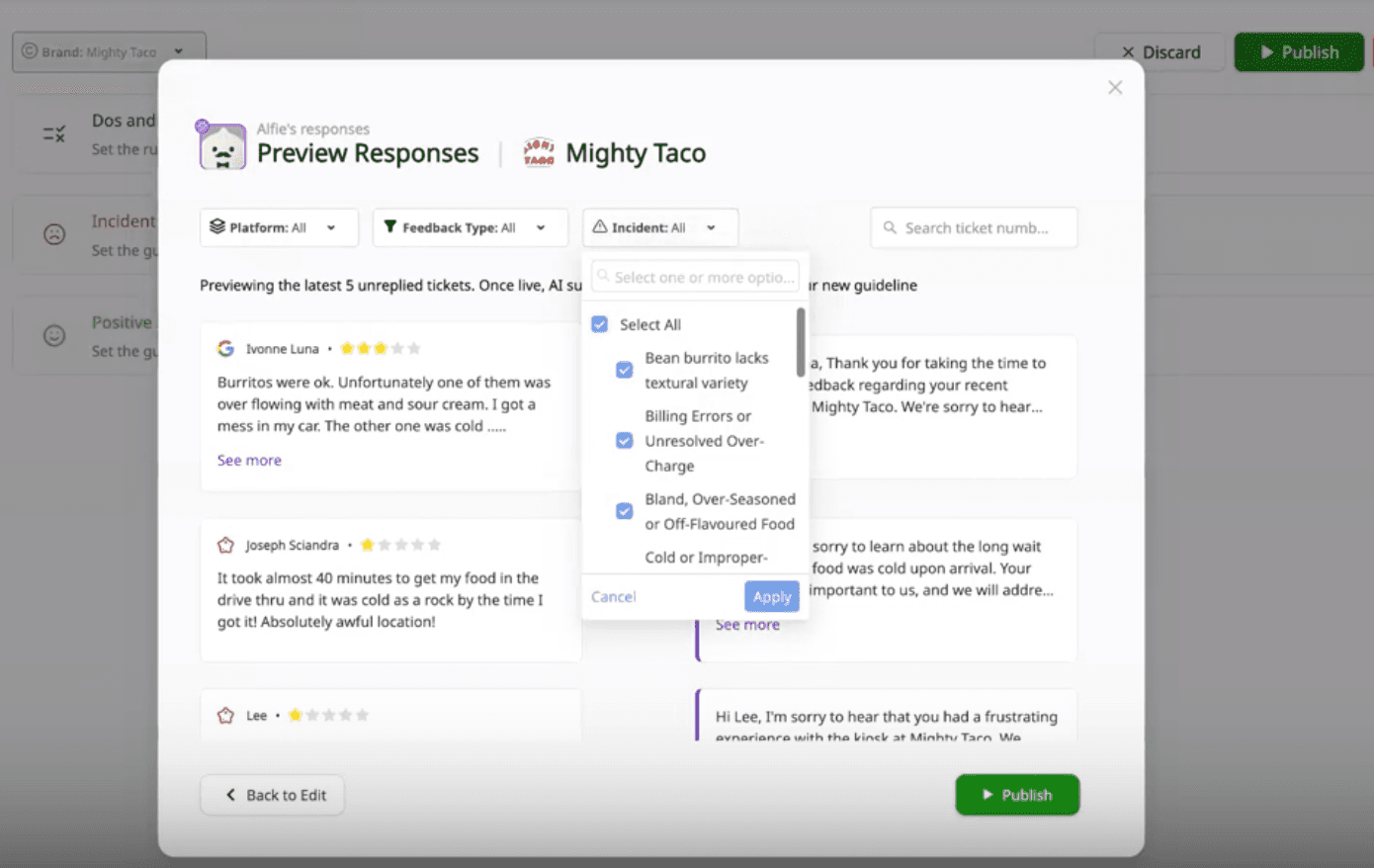The width and height of the screenshot is (1374, 868).
Task: Click Joseph Sciandra's star rating
Action: click(x=400, y=545)
